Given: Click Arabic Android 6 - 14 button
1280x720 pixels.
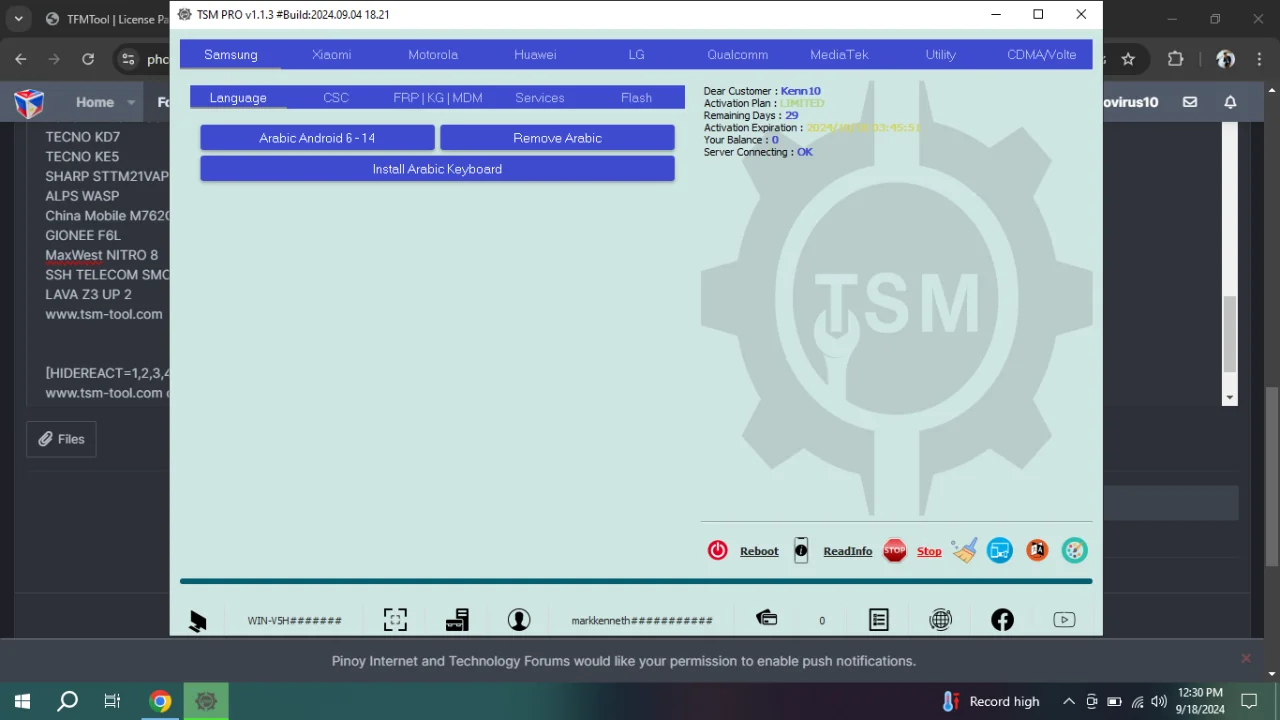Looking at the screenshot, I should [317, 138].
